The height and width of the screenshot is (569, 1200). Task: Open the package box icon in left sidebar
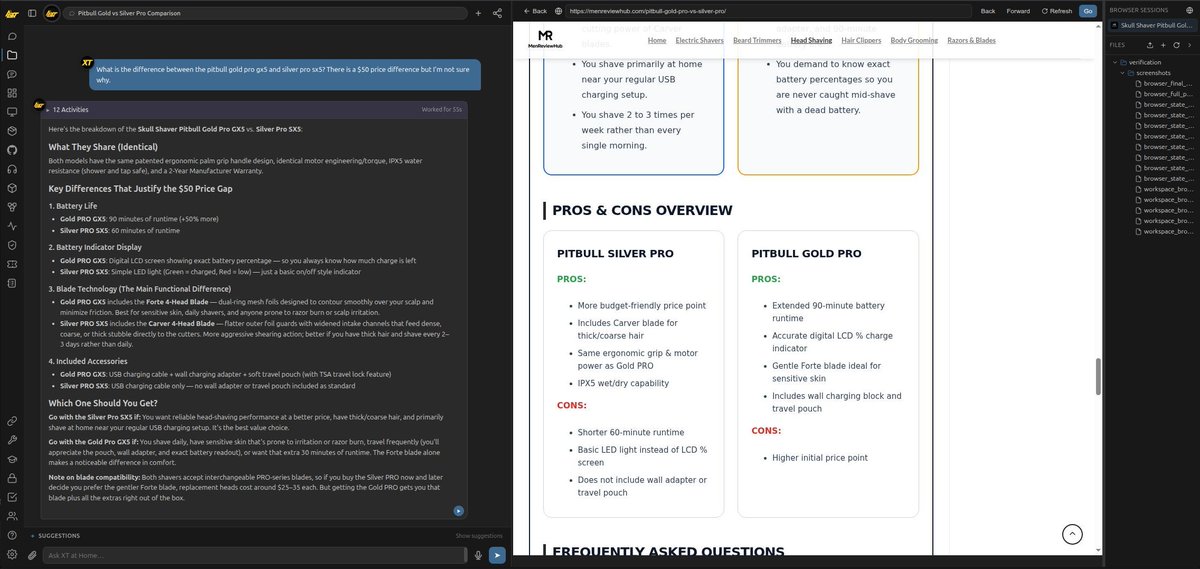point(12,130)
